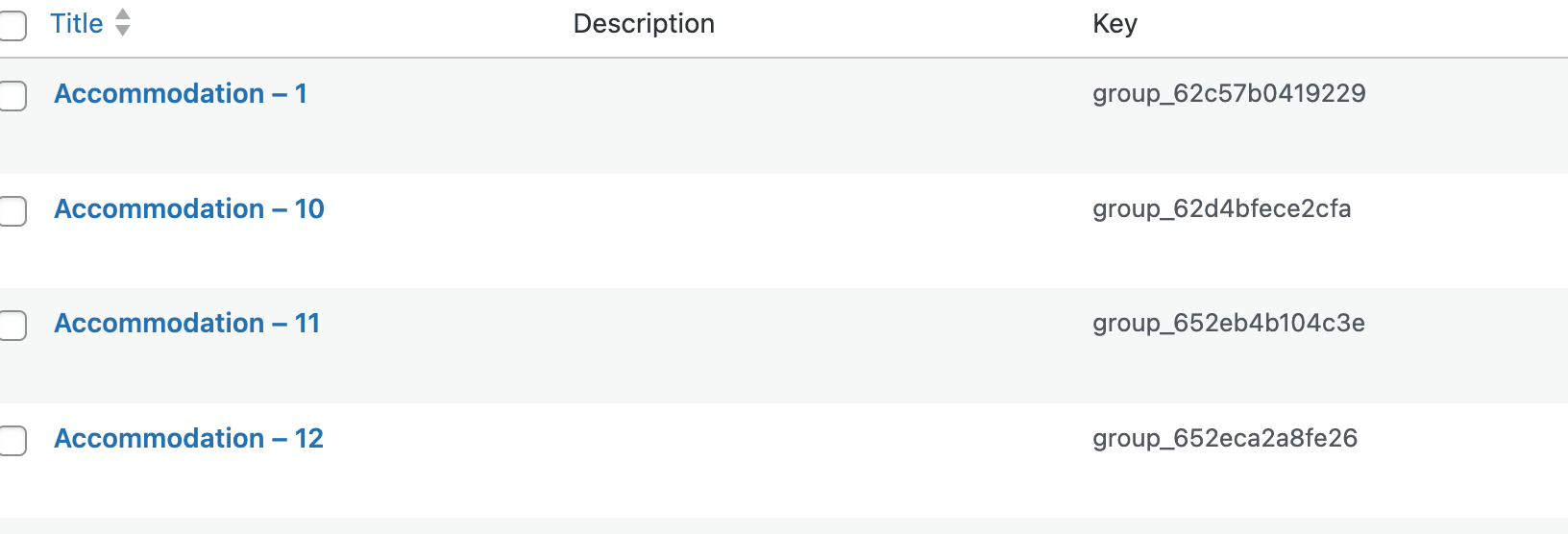Edit the Accommodation – 11 field group
Screen dimensions: 1568x534
point(186,323)
